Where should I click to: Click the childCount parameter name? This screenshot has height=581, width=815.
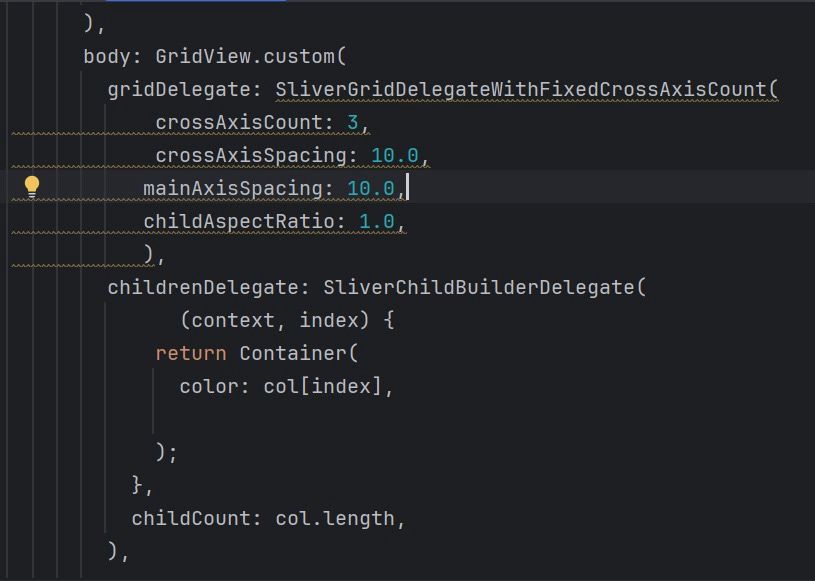click(x=190, y=519)
